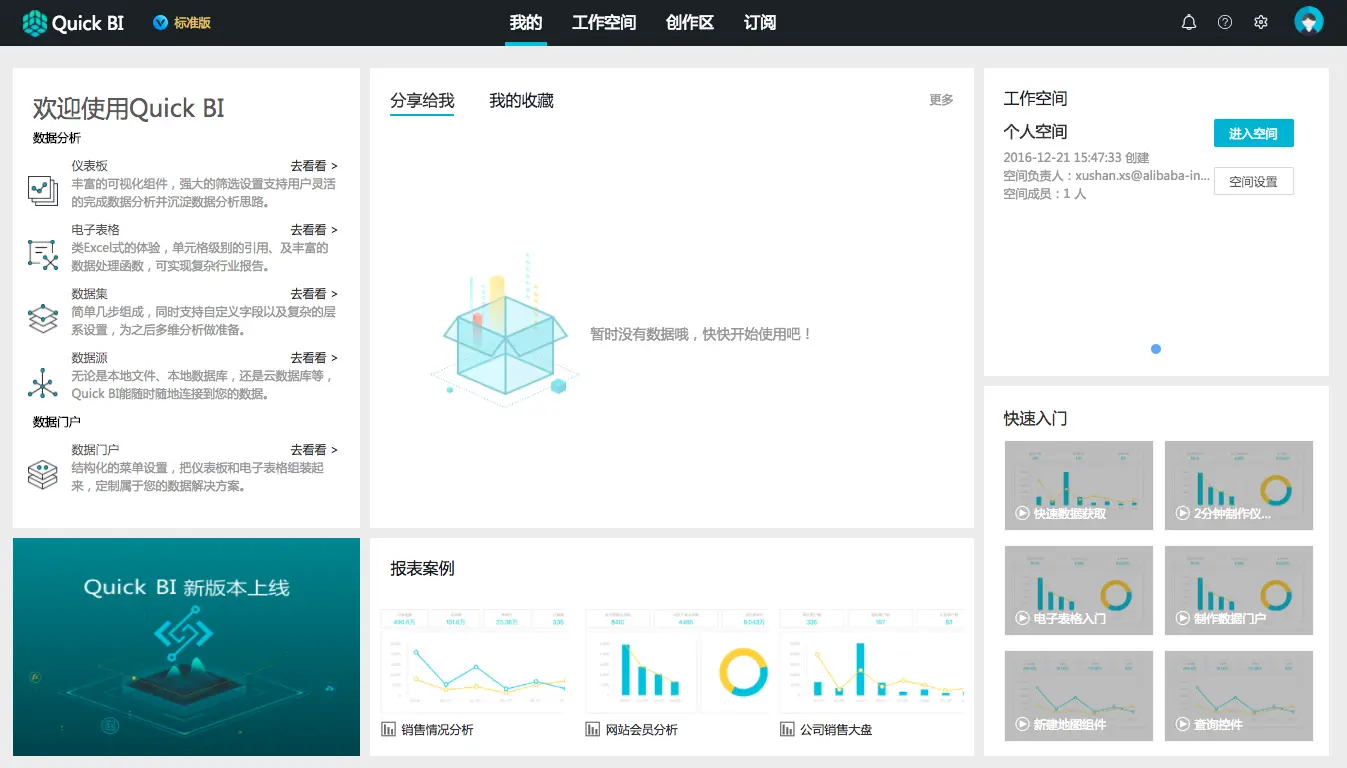Open the help question mark icon
Screen dimensions: 1347x768
coord(1225,22)
